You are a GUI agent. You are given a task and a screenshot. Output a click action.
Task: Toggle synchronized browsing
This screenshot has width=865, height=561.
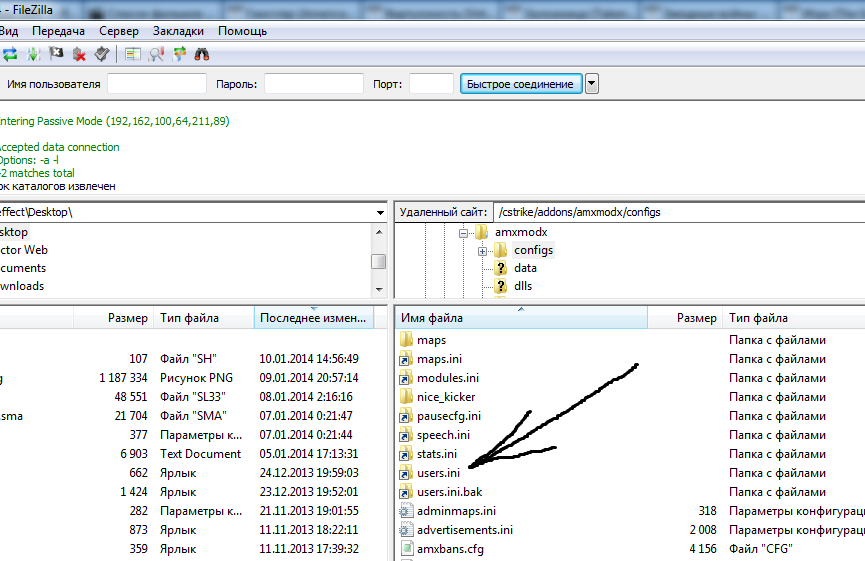pos(179,54)
